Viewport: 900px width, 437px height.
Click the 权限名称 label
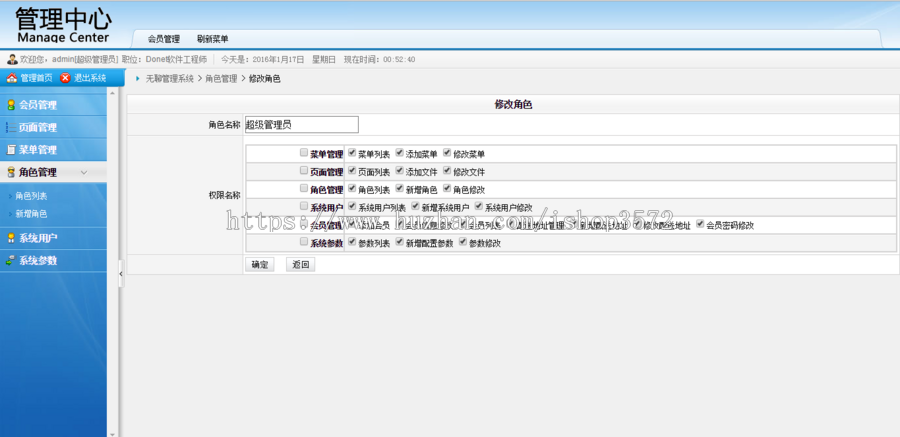(224, 195)
